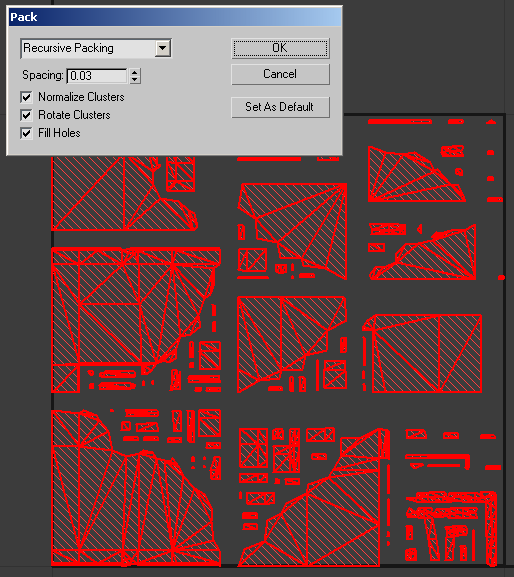The height and width of the screenshot is (577, 514).
Task: Click the Set As Default button
Action: 280,107
